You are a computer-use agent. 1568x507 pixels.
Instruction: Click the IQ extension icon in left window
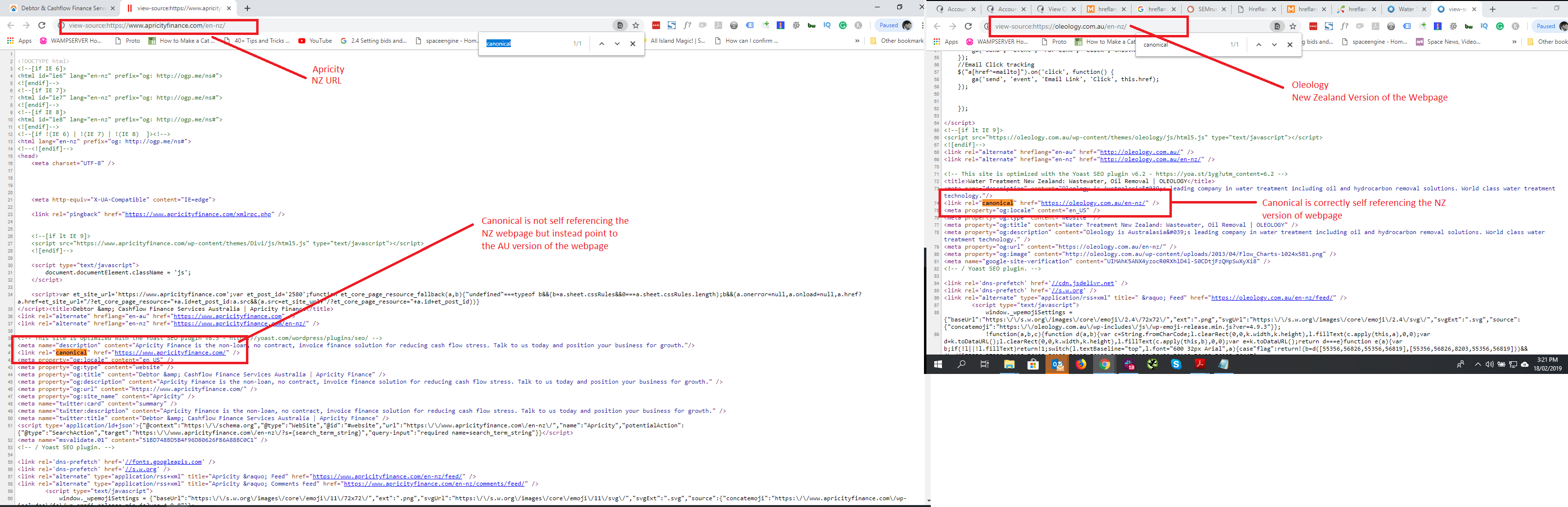click(827, 26)
